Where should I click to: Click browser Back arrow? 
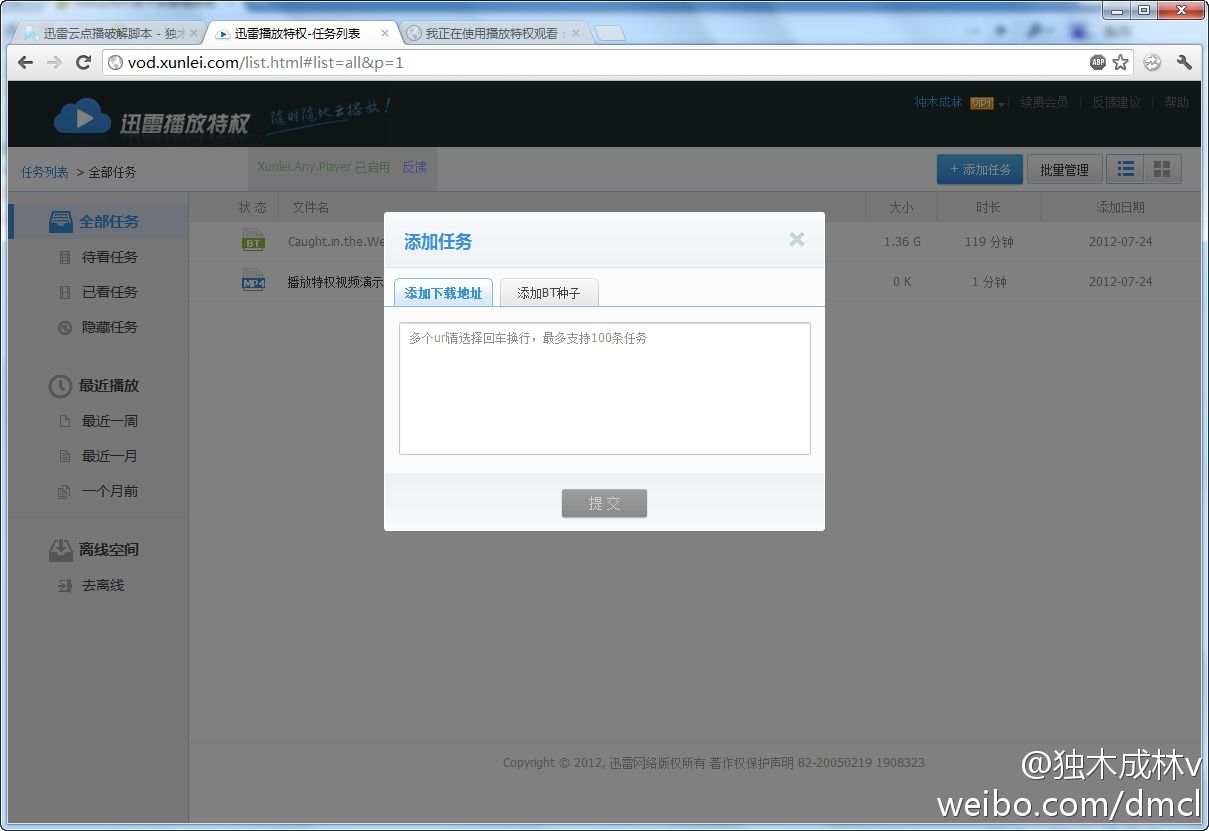pos(26,62)
